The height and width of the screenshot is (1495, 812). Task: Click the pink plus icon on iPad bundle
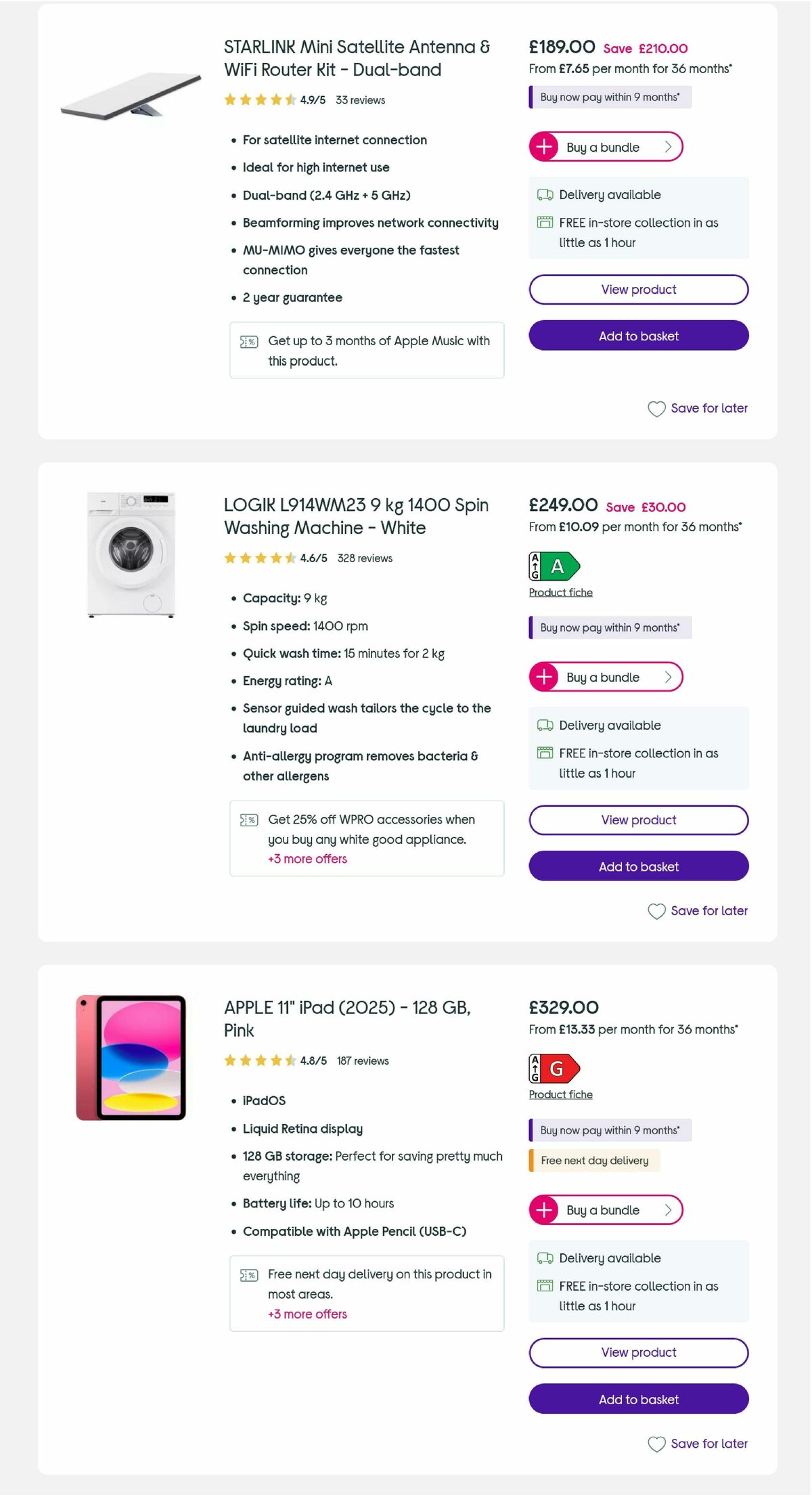[544, 1210]
